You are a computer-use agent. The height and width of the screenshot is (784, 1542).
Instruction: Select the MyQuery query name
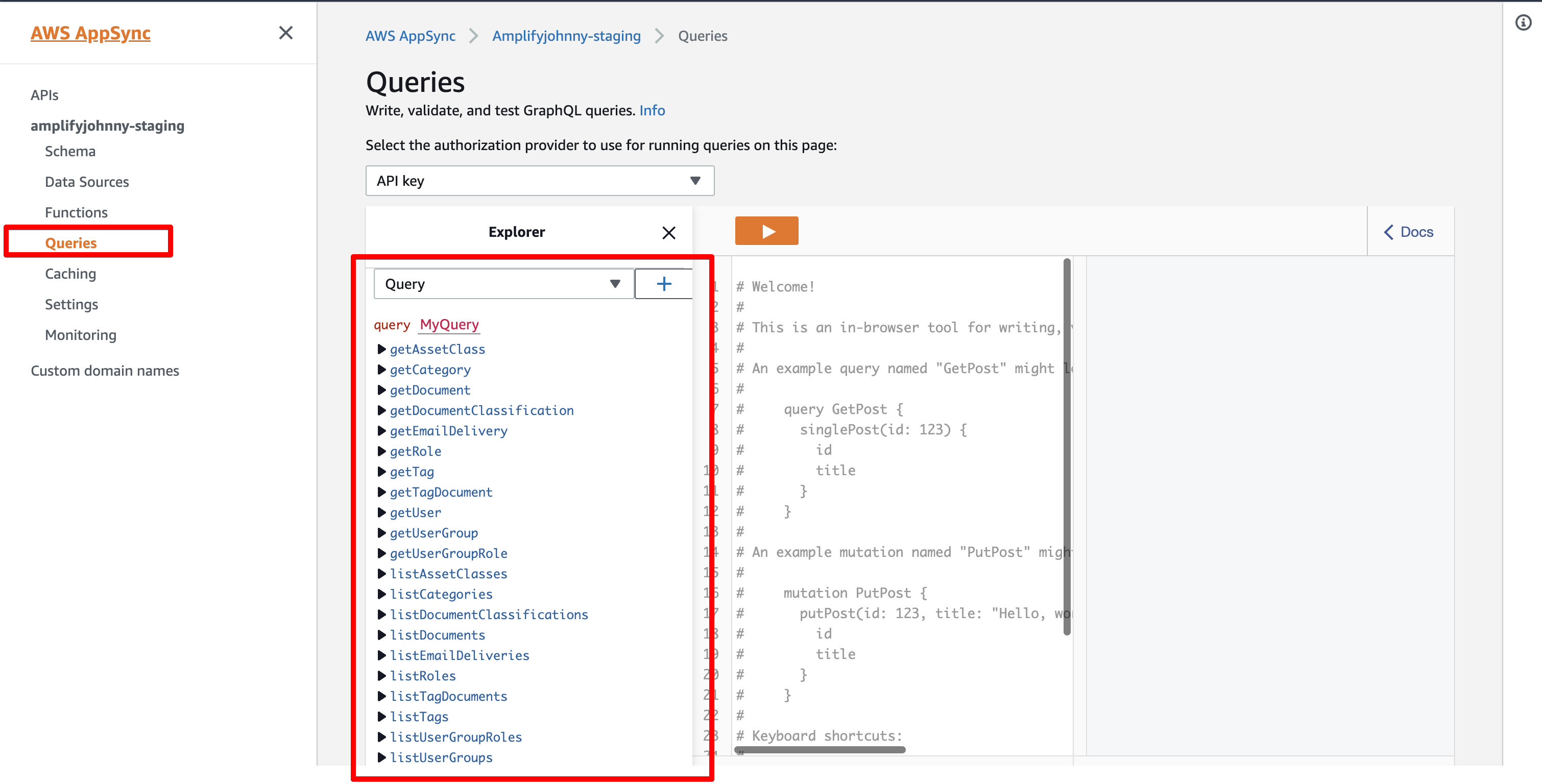448,325
